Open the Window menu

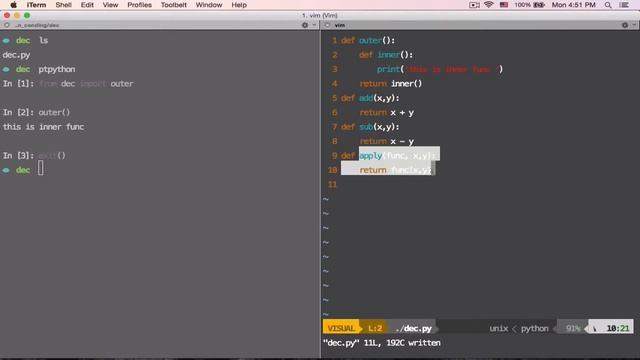click(x=209, y=5)
